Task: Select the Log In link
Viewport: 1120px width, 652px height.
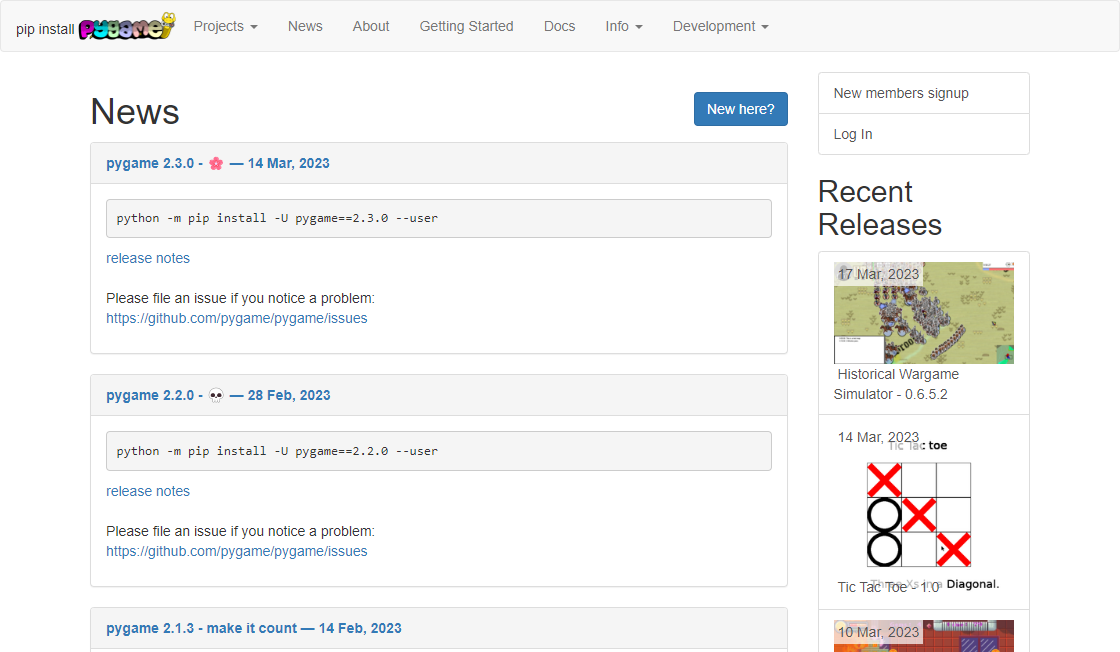Action: [x=853, y=134]
